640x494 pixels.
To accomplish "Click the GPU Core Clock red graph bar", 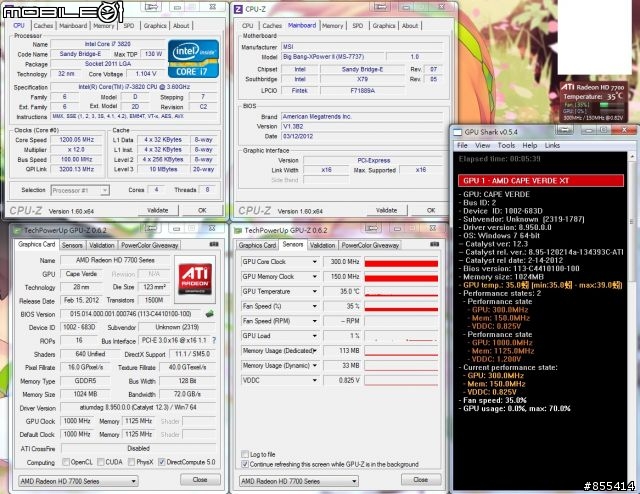I will pyautogui.click(x=401, y=264).
